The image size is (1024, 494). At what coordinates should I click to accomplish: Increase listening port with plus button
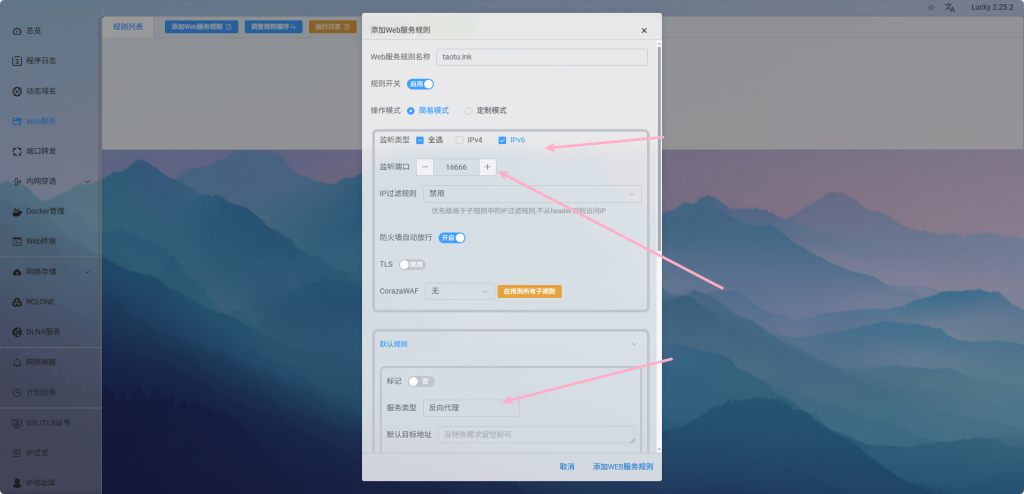(x=487, y=167)
